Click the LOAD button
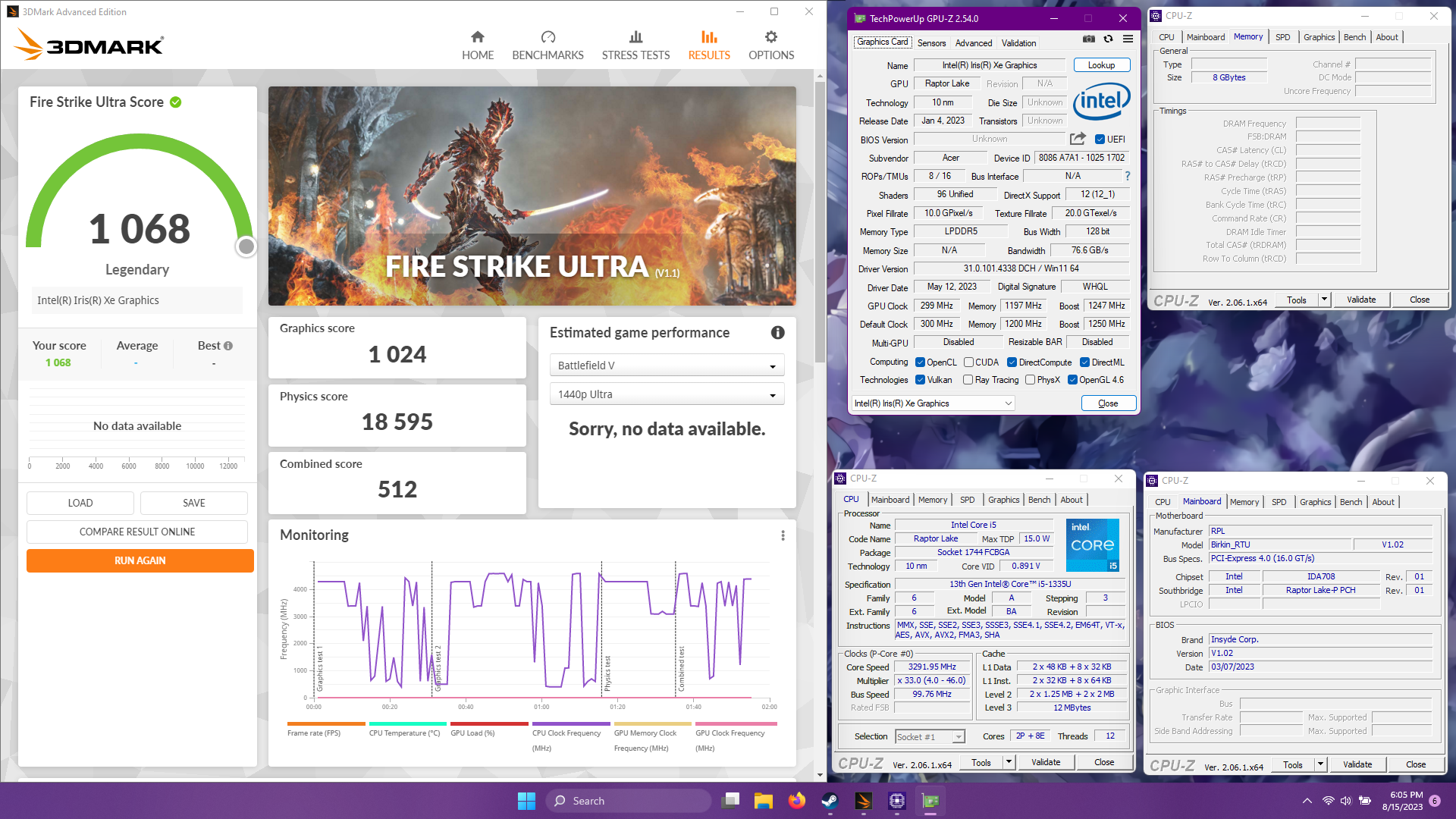 pos(80,503)
